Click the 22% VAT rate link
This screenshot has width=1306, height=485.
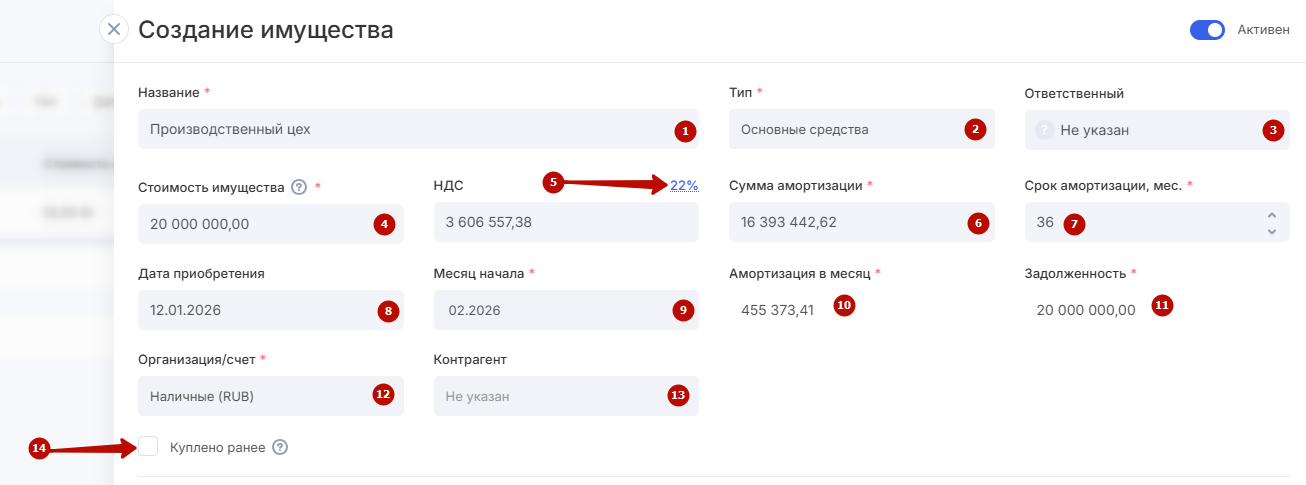point(684,185)
